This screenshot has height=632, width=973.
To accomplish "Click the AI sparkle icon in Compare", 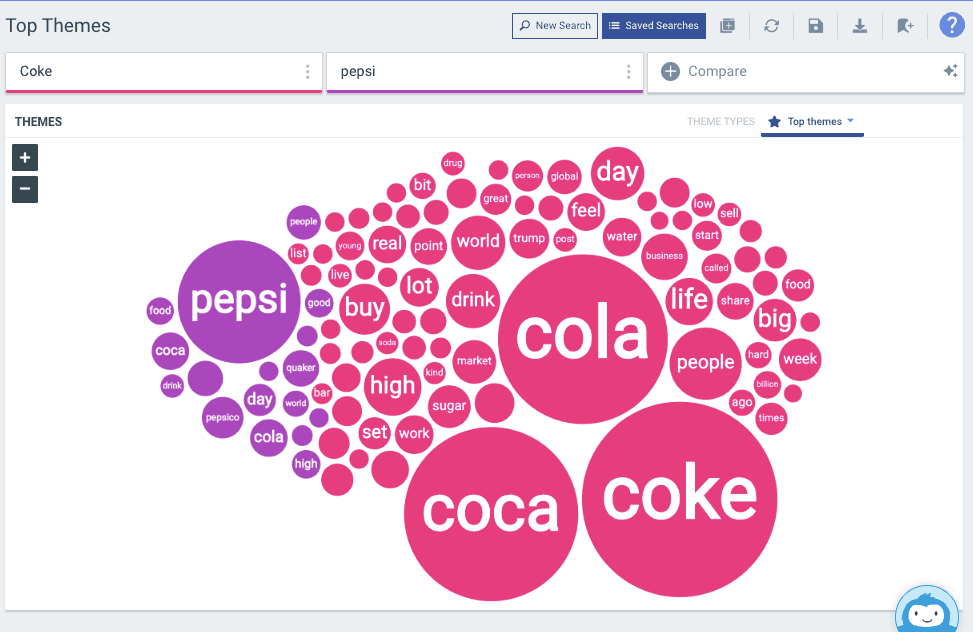I will (x=950, y=71).
